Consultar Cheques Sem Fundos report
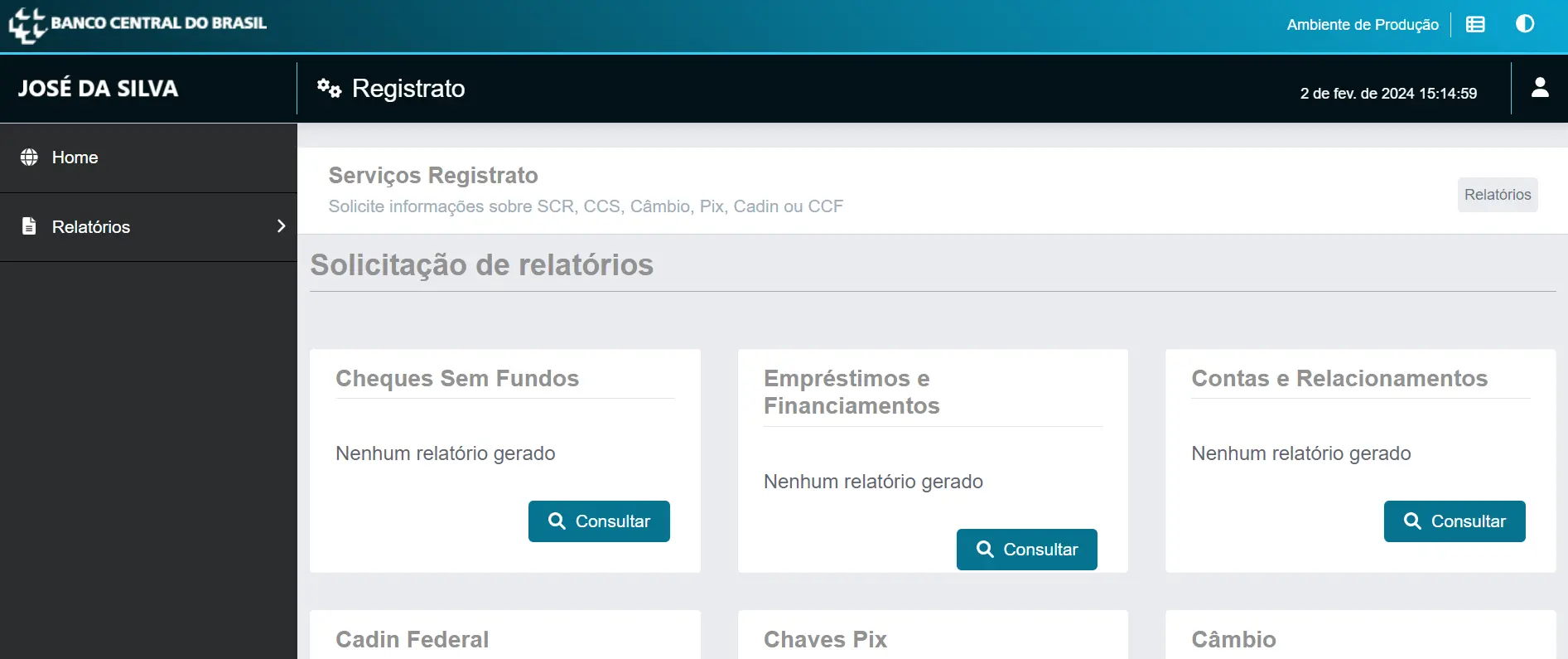Screen dimensions: 1568x659 point(599,521)
